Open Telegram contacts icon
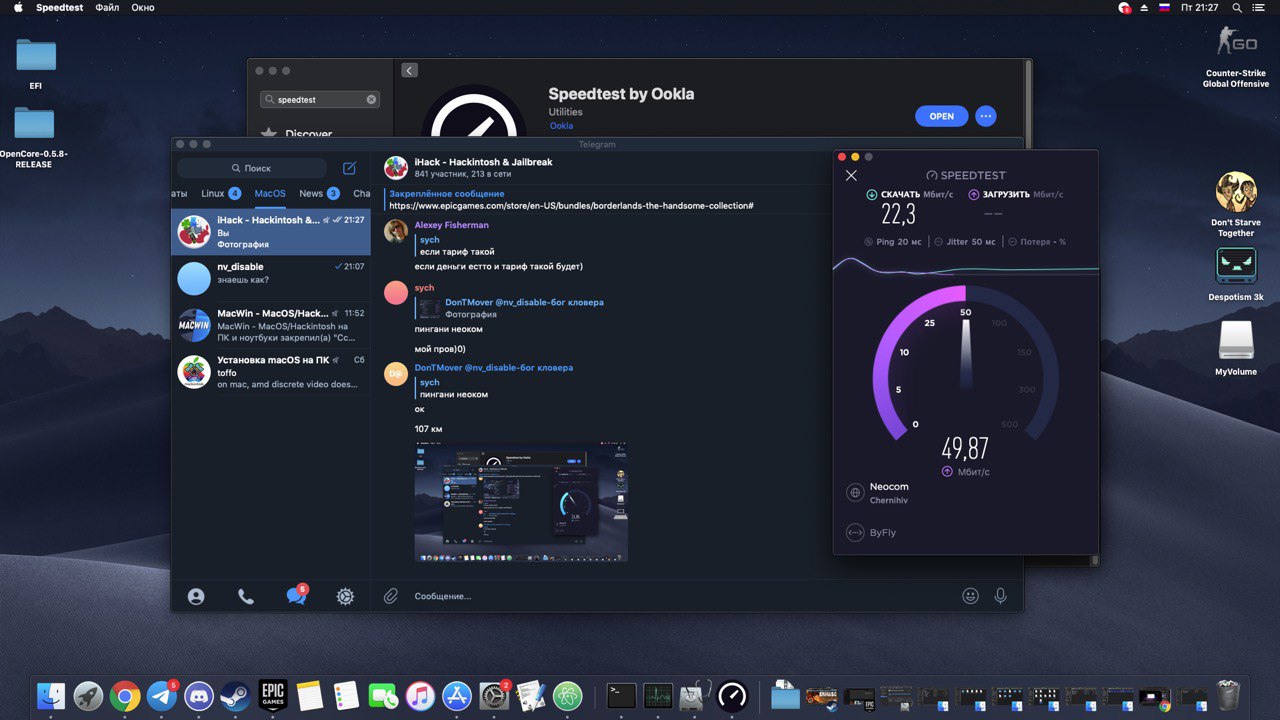1280x720 pixels. point(196,596)
